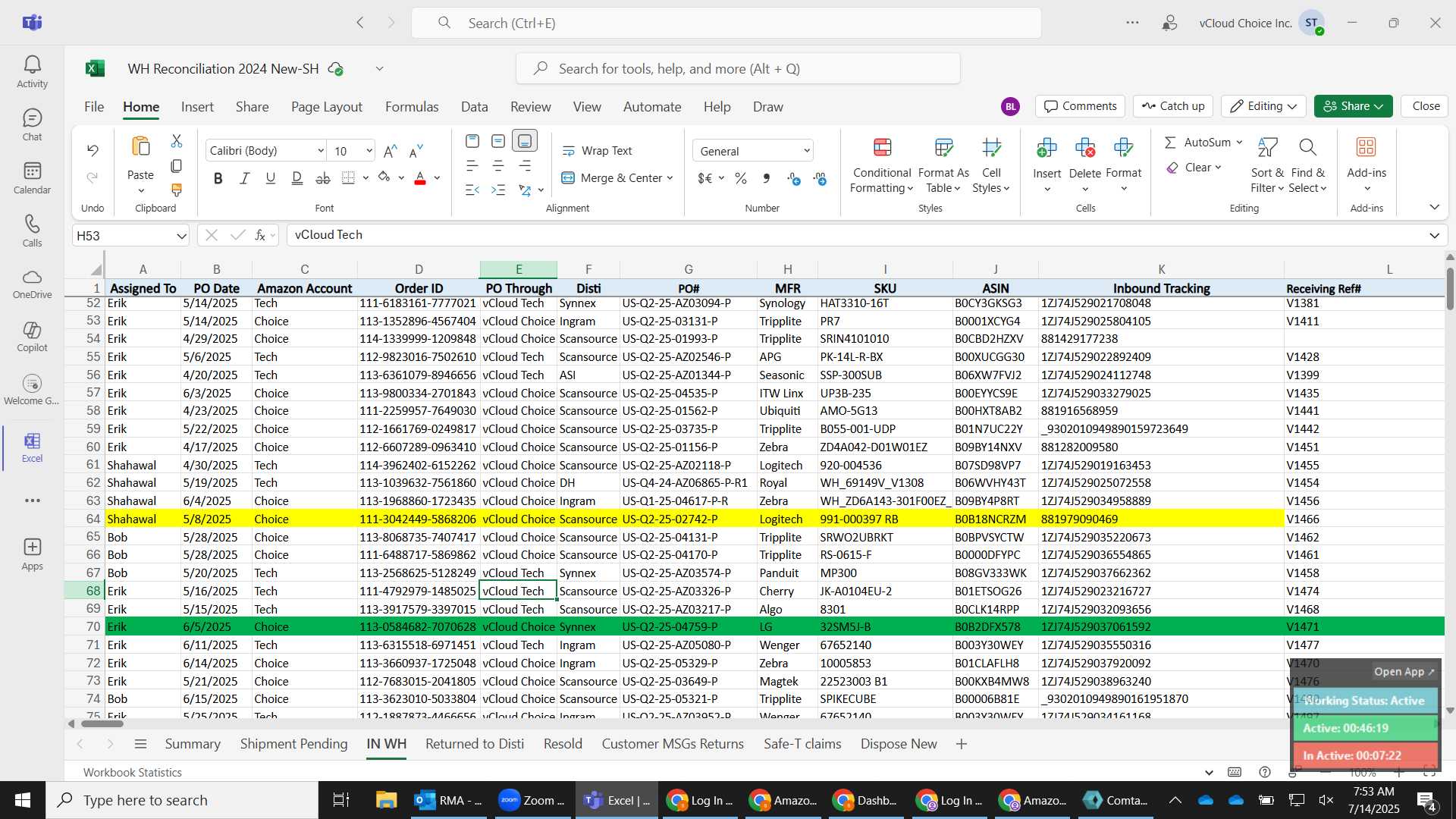This screenshot has width=1456, height=819.
Task: Click the Format Painter icon
Action: pos(177,190)
